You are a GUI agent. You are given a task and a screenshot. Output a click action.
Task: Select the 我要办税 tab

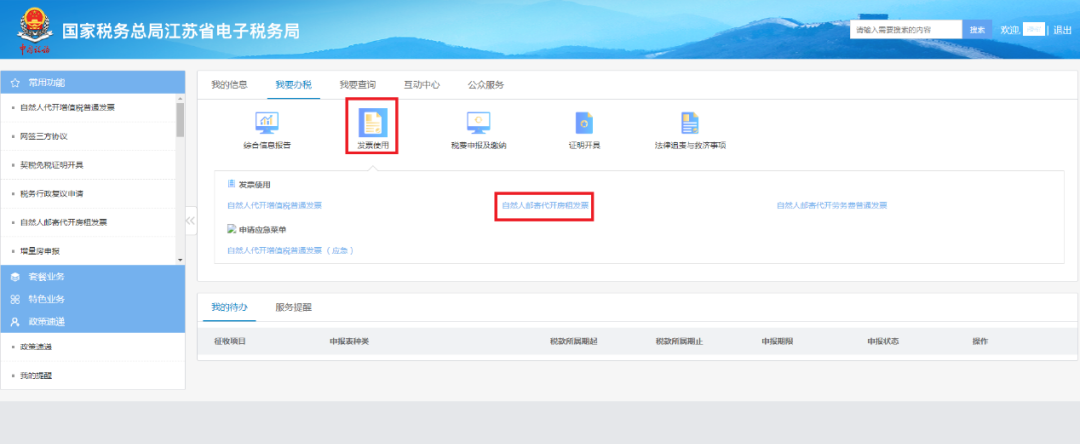tap(293, 85)
